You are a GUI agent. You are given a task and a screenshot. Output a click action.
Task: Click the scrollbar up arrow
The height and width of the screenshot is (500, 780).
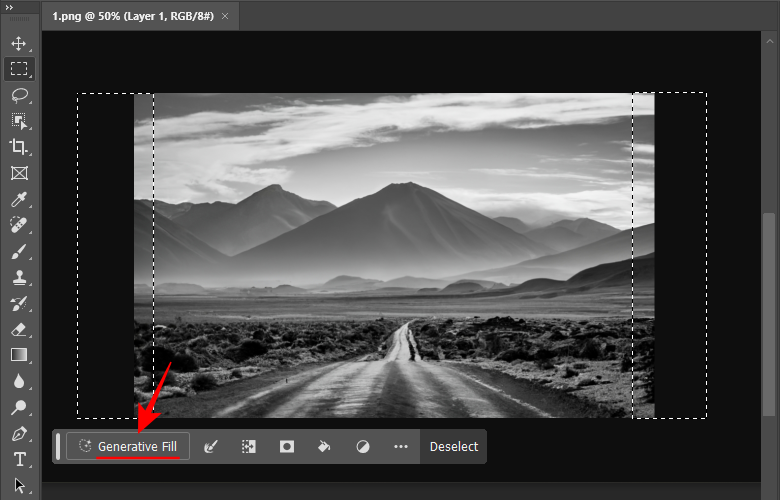770,42
